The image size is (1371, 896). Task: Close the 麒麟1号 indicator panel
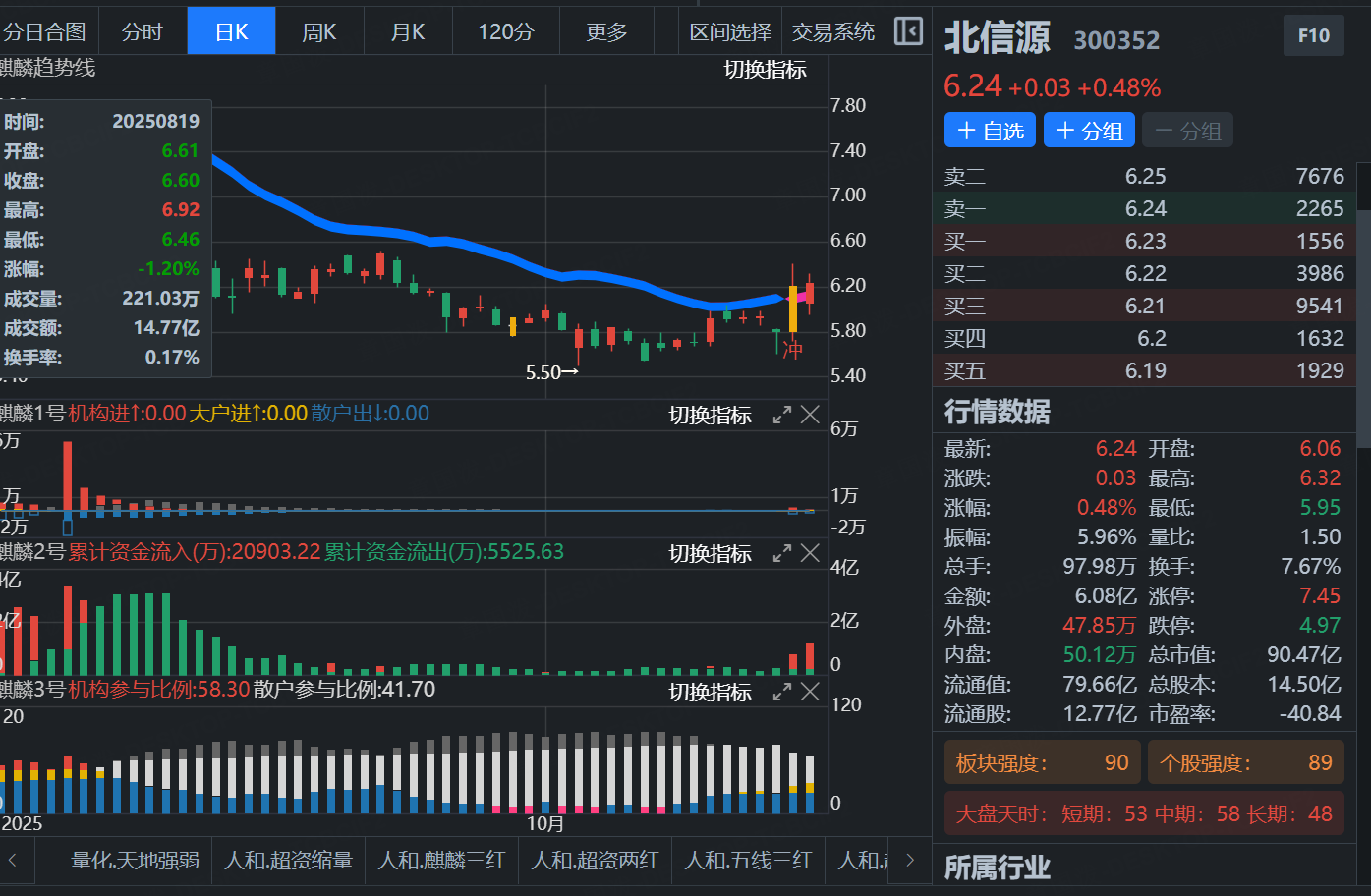click(x=810, y=415)
